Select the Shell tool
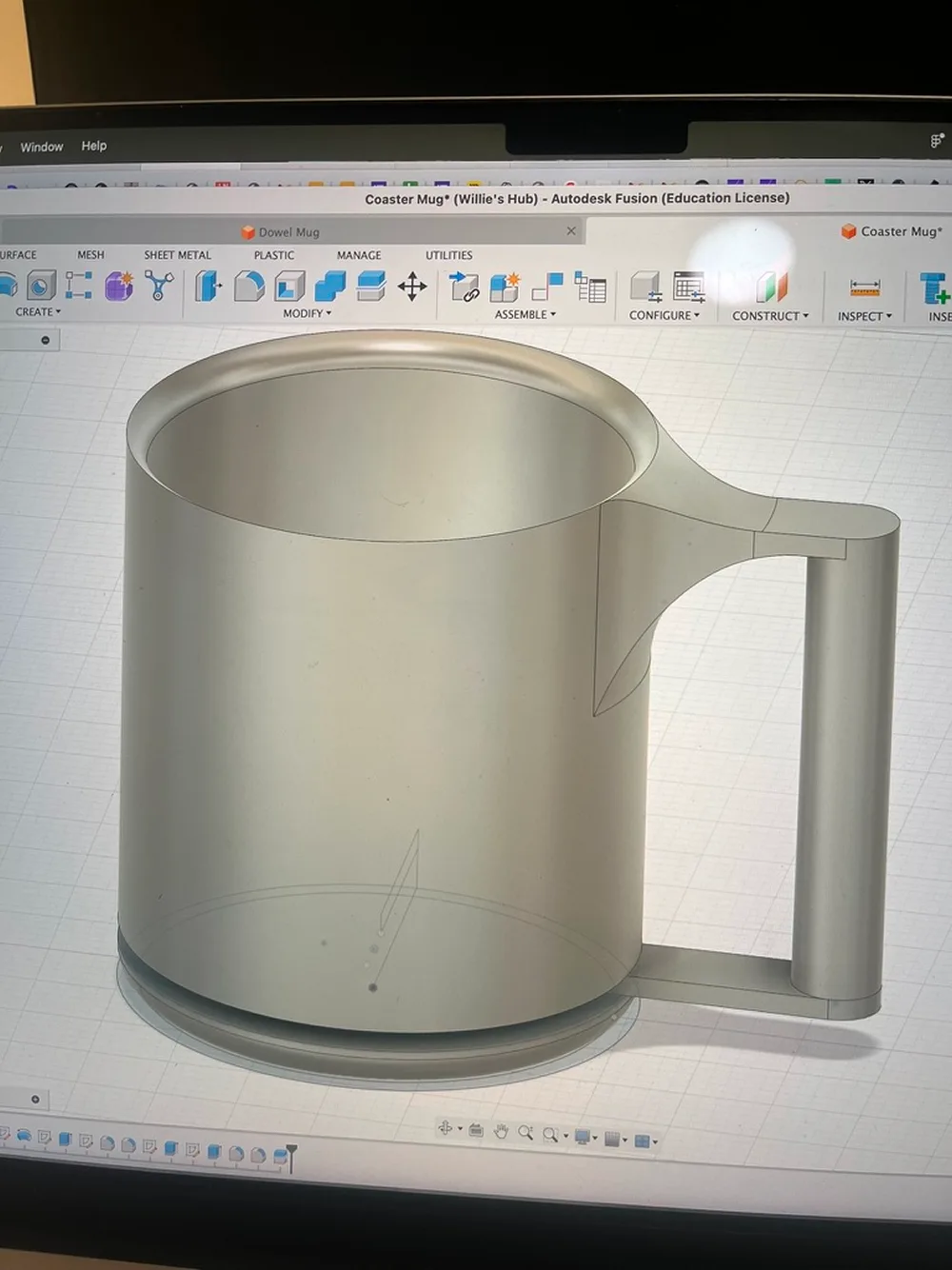This screenshot has height=1270, width=952. (x=289, y=286)
